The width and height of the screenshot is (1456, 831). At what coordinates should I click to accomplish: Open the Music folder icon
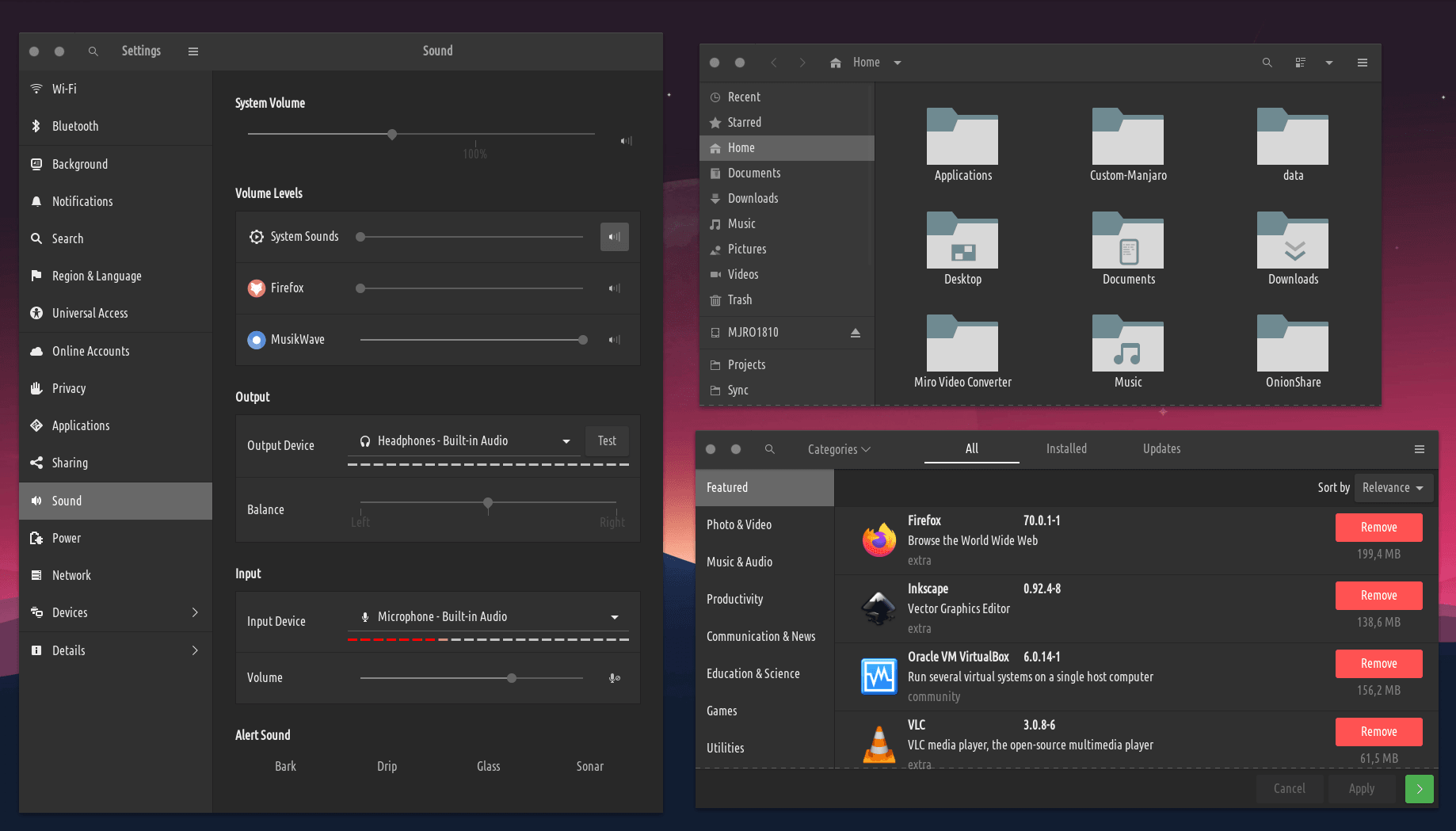(x=1127, y=345)
